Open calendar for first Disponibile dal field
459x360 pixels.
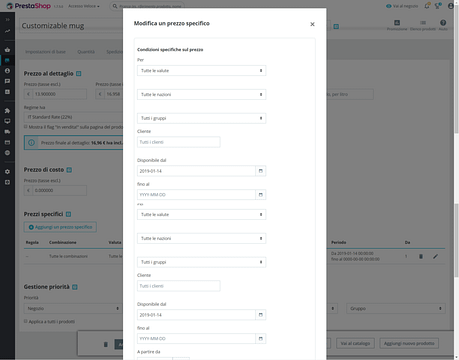261,171
